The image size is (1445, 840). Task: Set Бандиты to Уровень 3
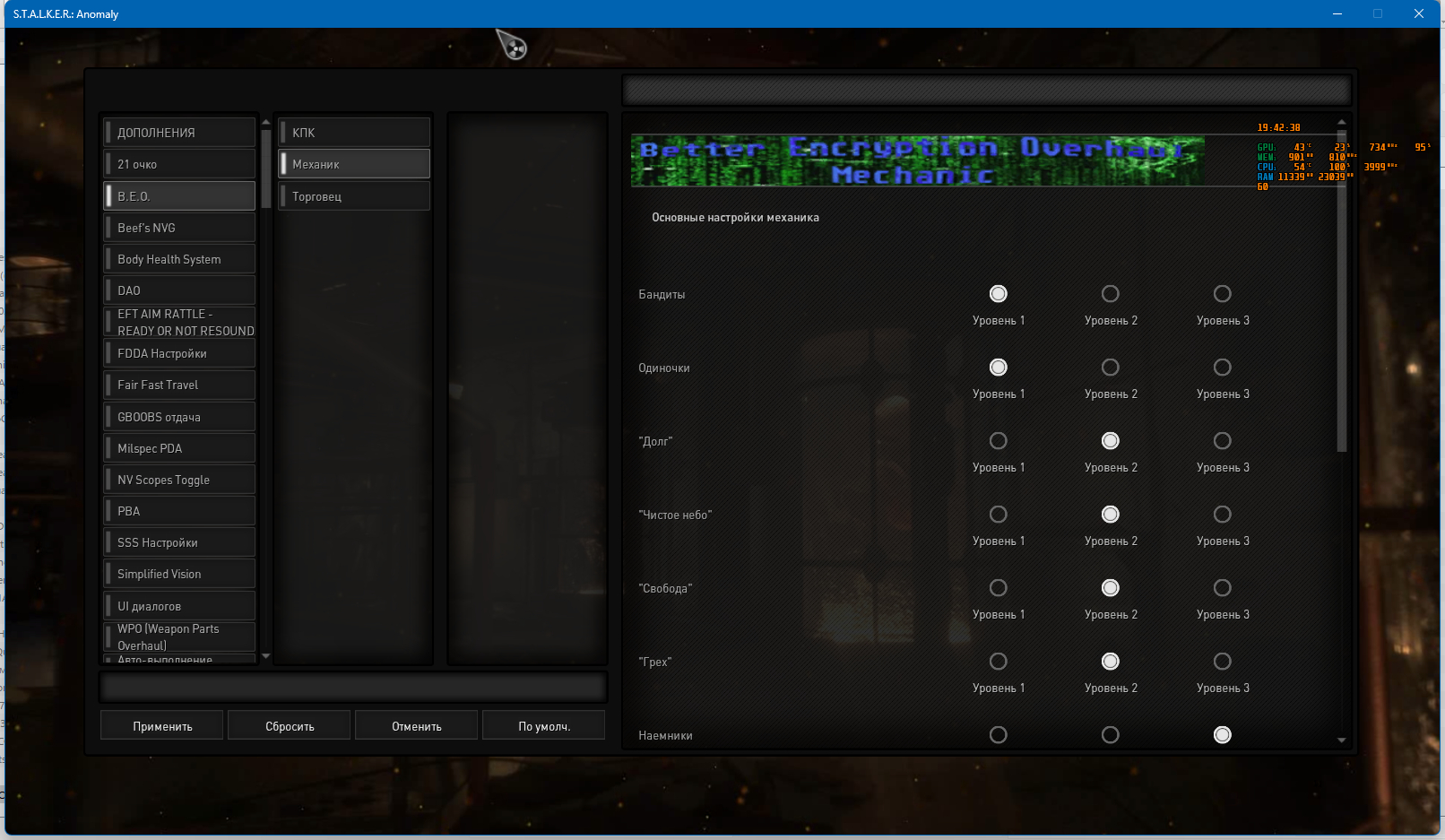tap(1222, 294)
